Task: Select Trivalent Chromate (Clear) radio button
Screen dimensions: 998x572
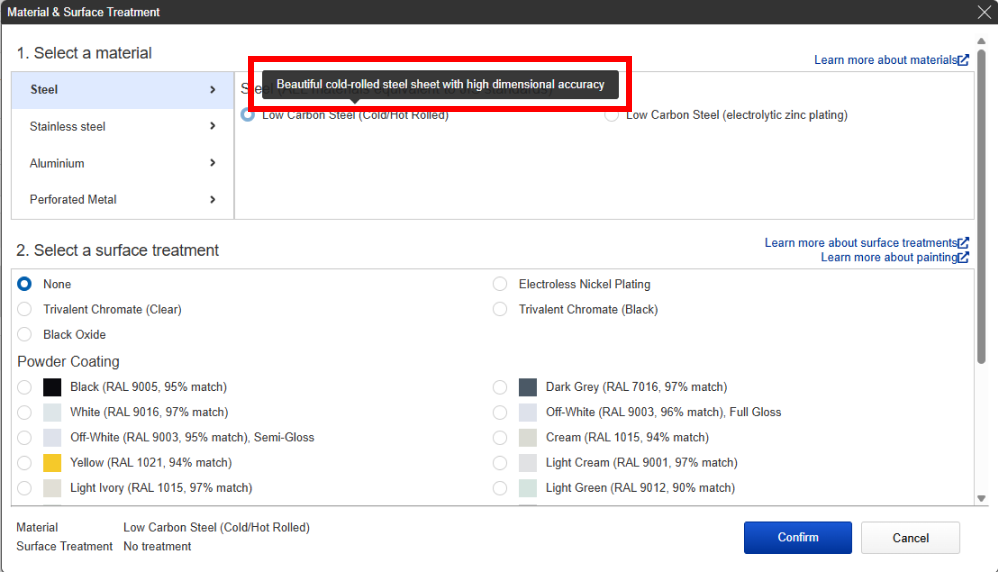Action: click(24, 309)
